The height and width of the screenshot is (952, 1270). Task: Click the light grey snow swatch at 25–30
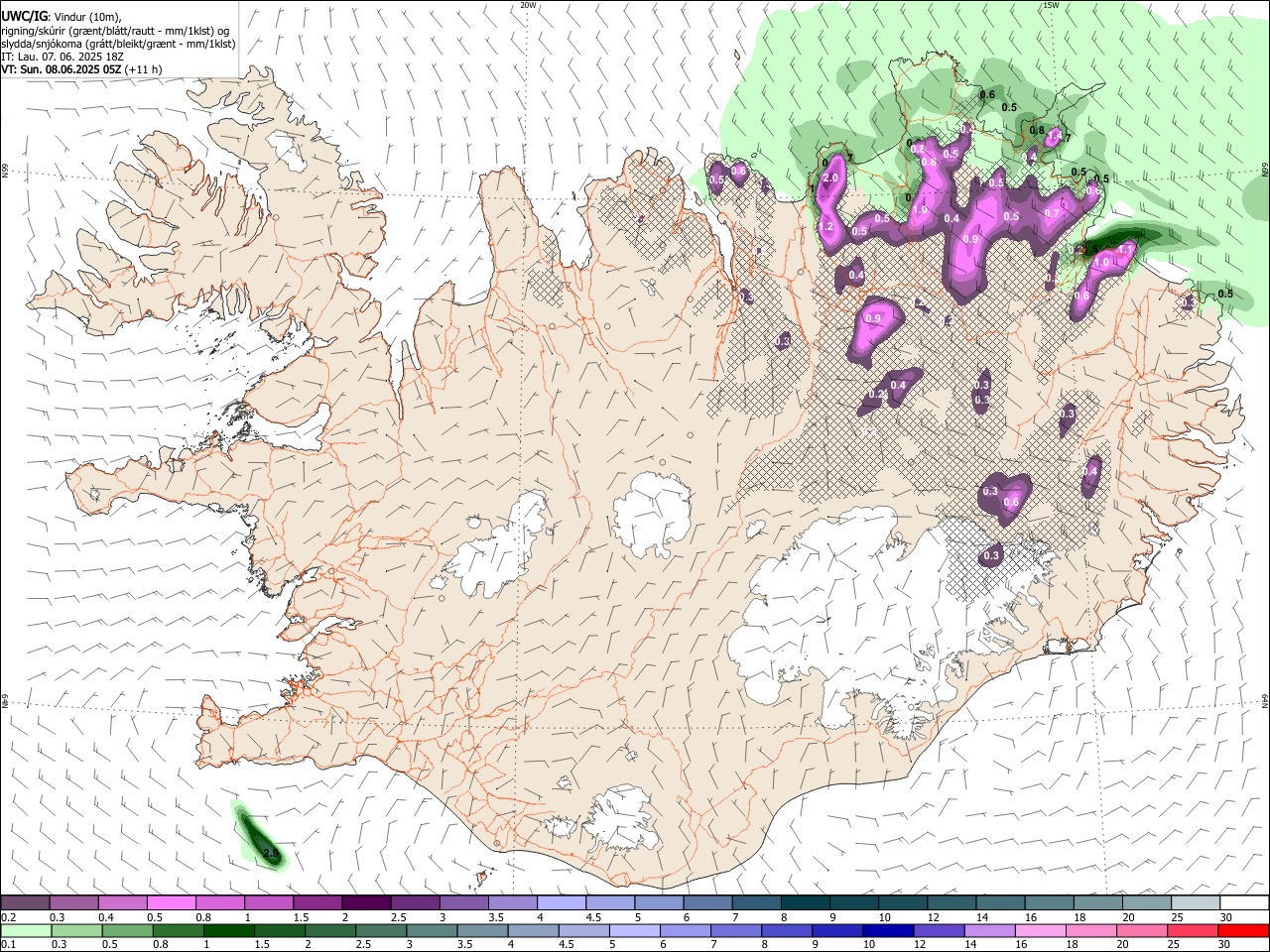click(1195, 902)
